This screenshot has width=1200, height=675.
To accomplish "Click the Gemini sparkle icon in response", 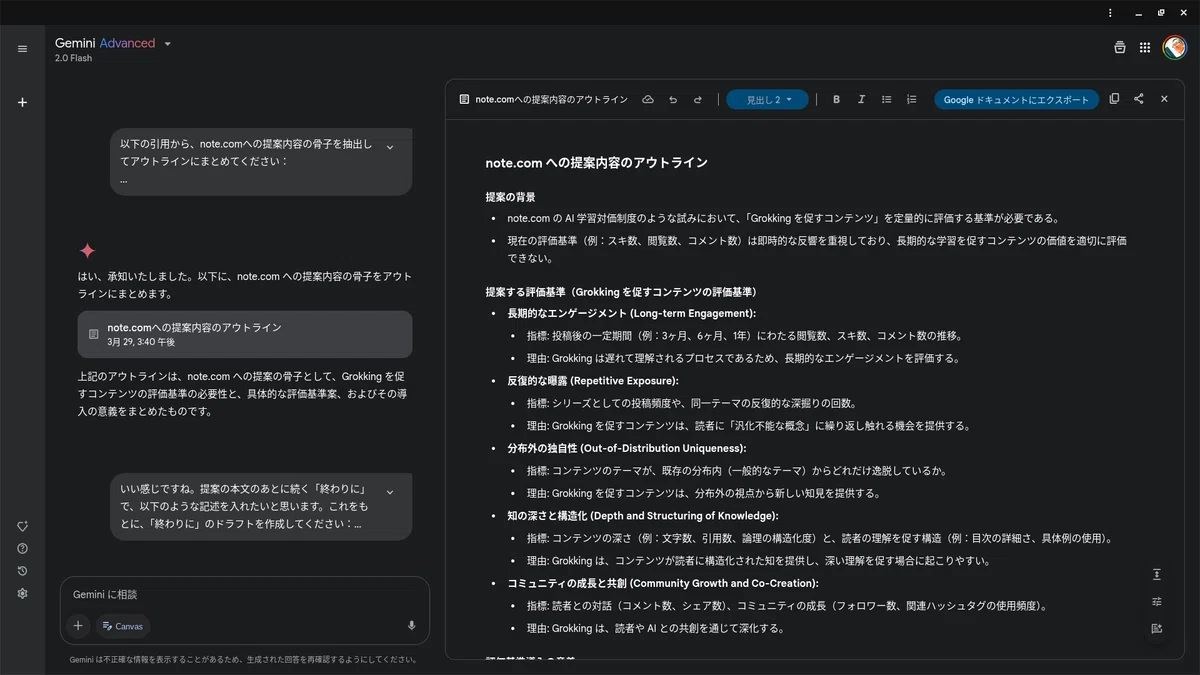I will pos(87,251).
